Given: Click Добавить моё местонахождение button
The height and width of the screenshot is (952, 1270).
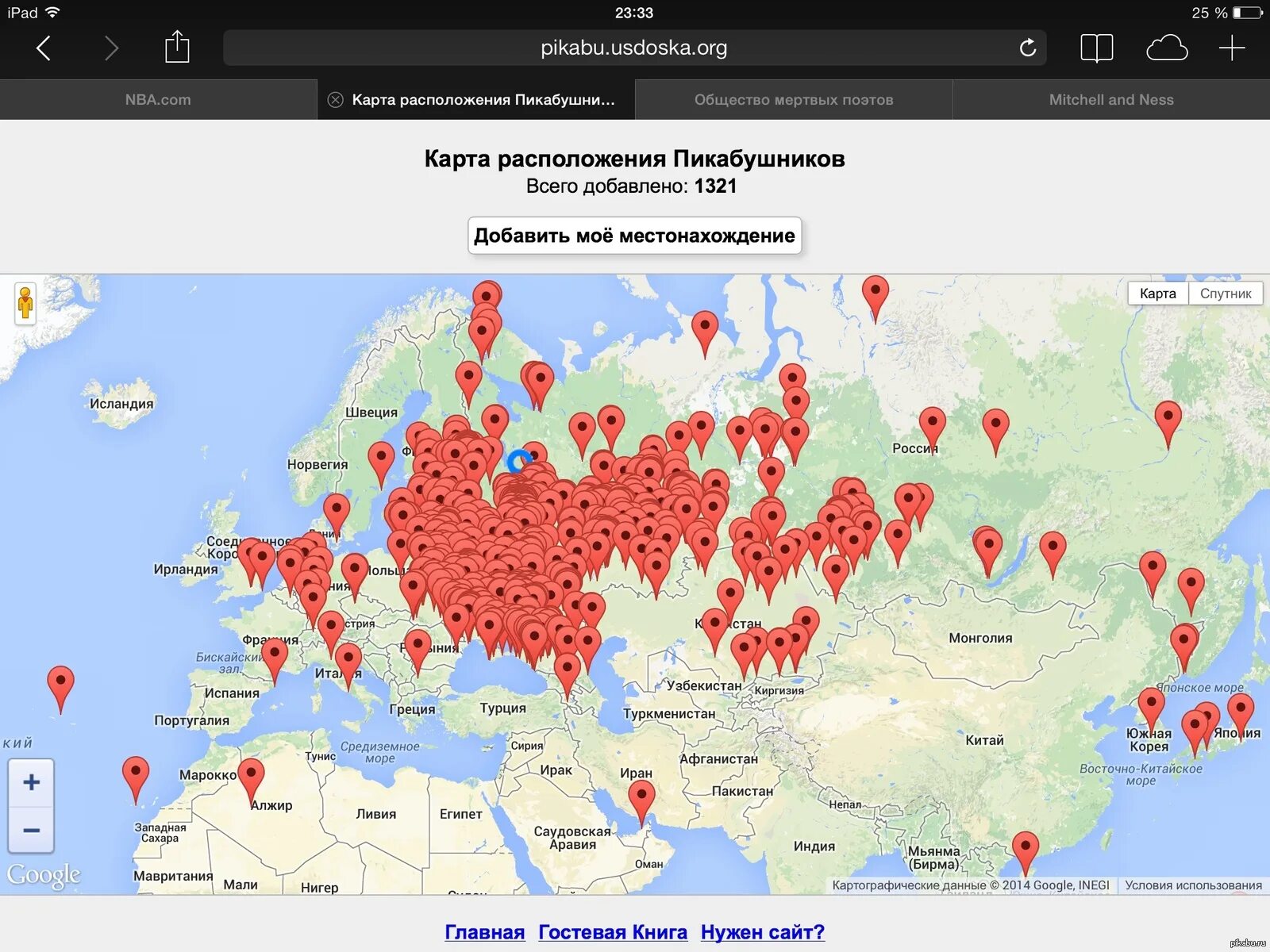Looking at the screenshot, I should pyautogui.click(x=634, y=236).
